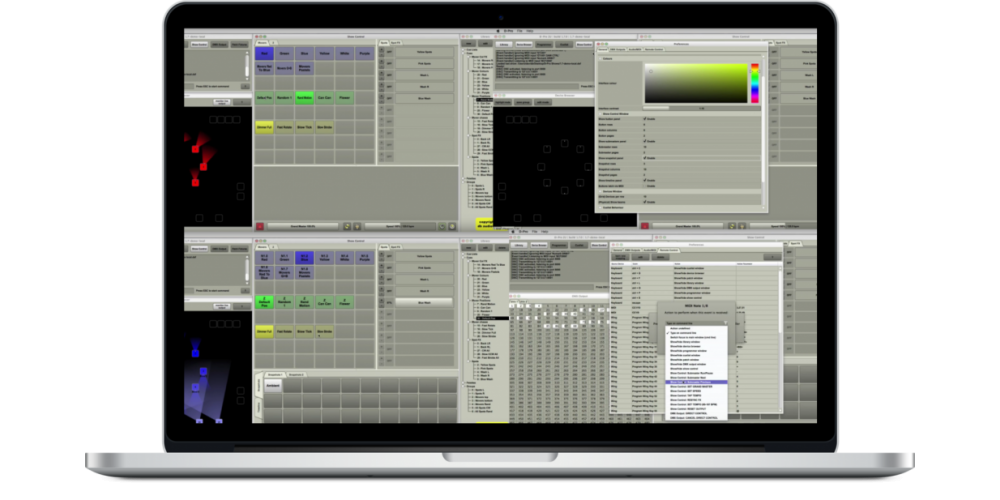Enable Buttons latch via MIDI checkbox
1000x500 pixels.
tap(645, 186)
